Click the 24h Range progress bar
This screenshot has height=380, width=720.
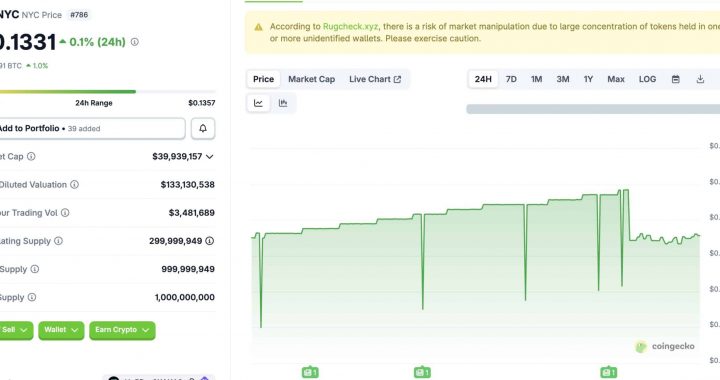pos(107,92)
